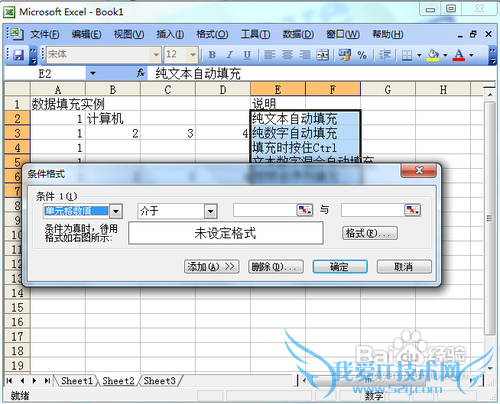Toggle Bold formatting button
This screenshot has width=500, height=404.
(x=212, y=55)
